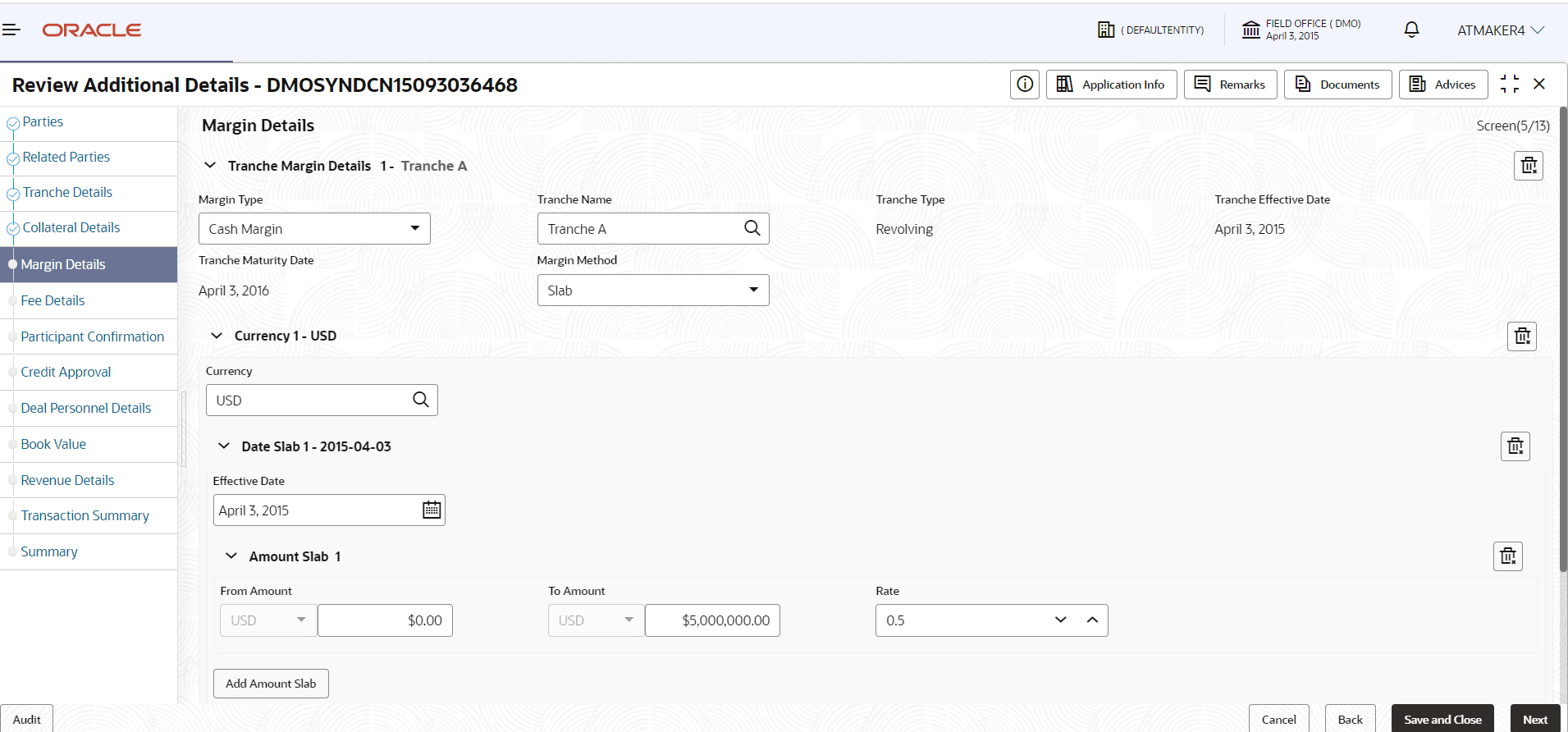Click the Save and Close button
This screenshot has height=732, width=1568.
[1442, 720]
